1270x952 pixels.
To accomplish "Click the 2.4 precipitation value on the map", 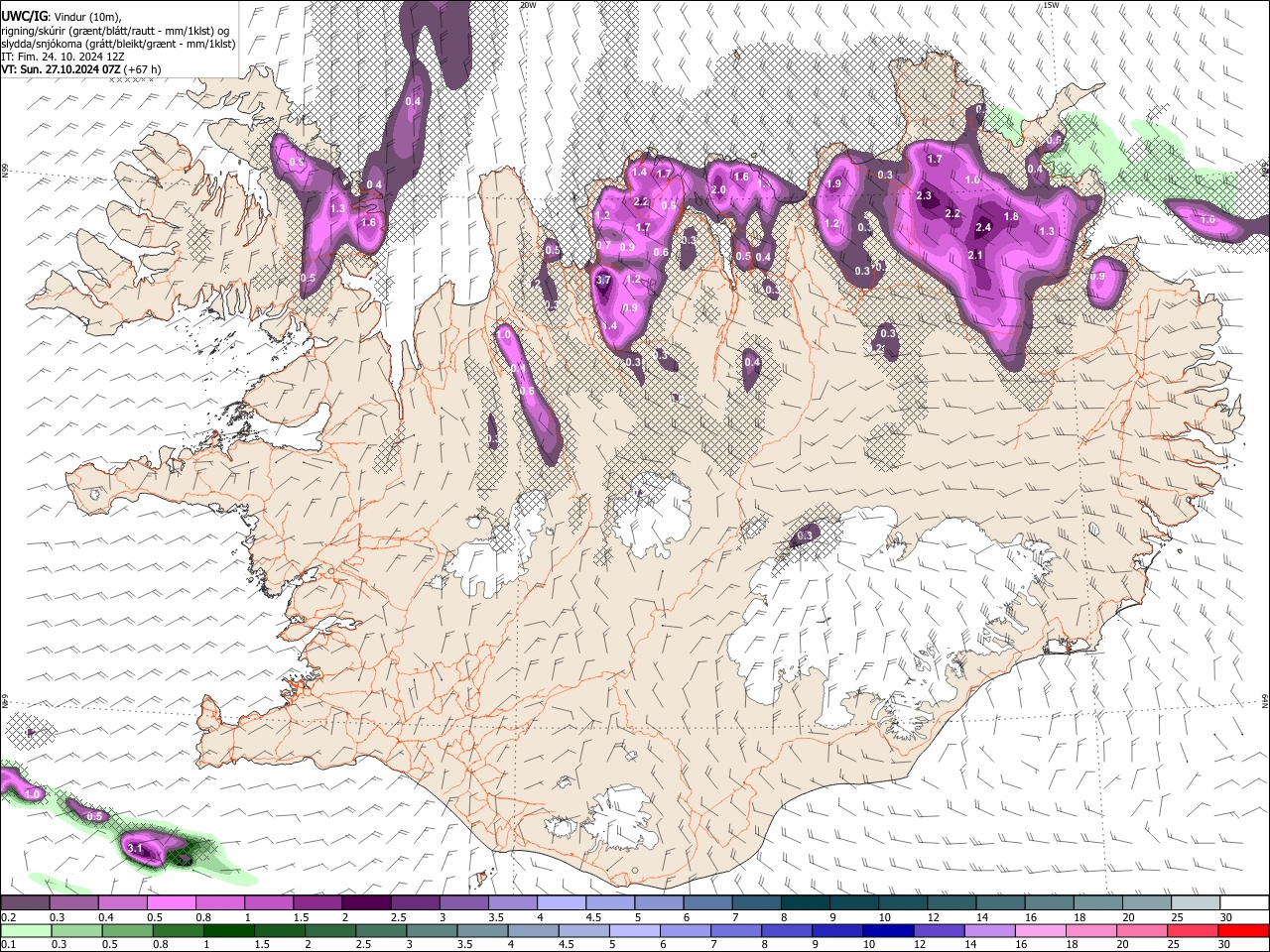I will point(983,228).
